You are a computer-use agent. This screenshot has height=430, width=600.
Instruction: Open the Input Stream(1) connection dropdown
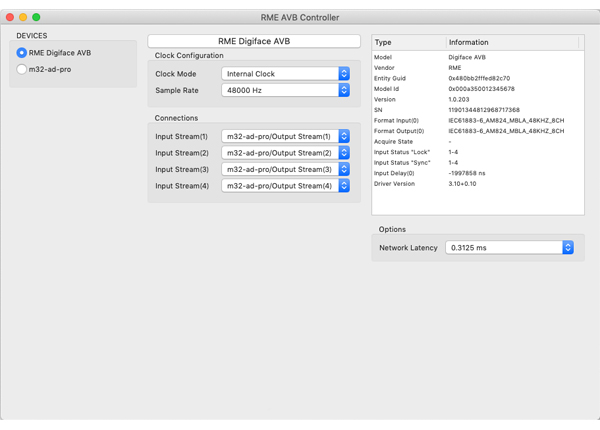point(285,136)
